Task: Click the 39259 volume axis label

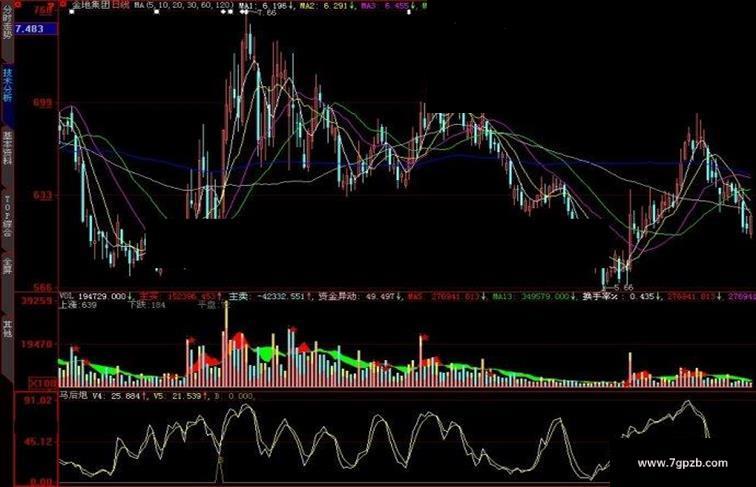Action: click(x=36, y=301)
